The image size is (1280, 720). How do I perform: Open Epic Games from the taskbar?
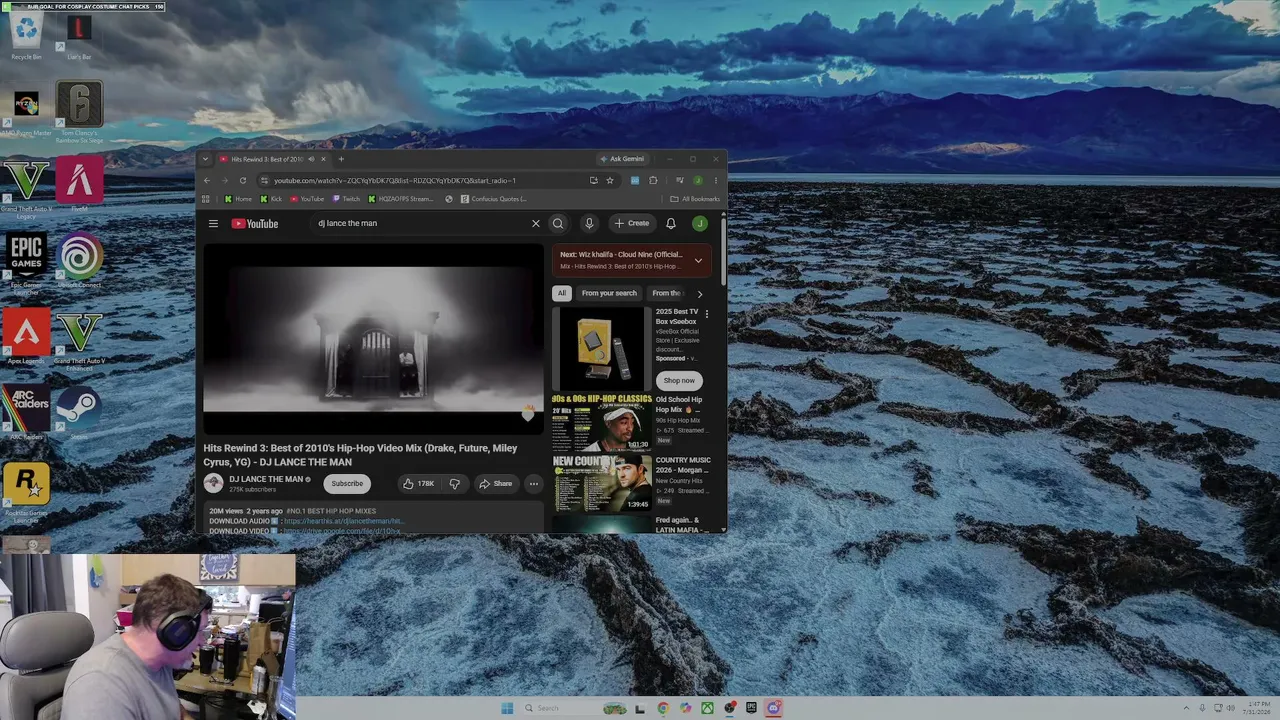pos(751,708)
